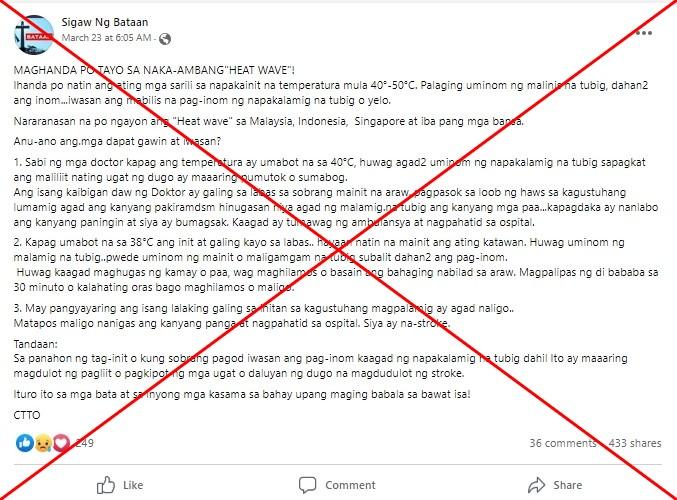View the 249 reactions count
The height and width of the screenshot is (500, 677).
point(84,443)
